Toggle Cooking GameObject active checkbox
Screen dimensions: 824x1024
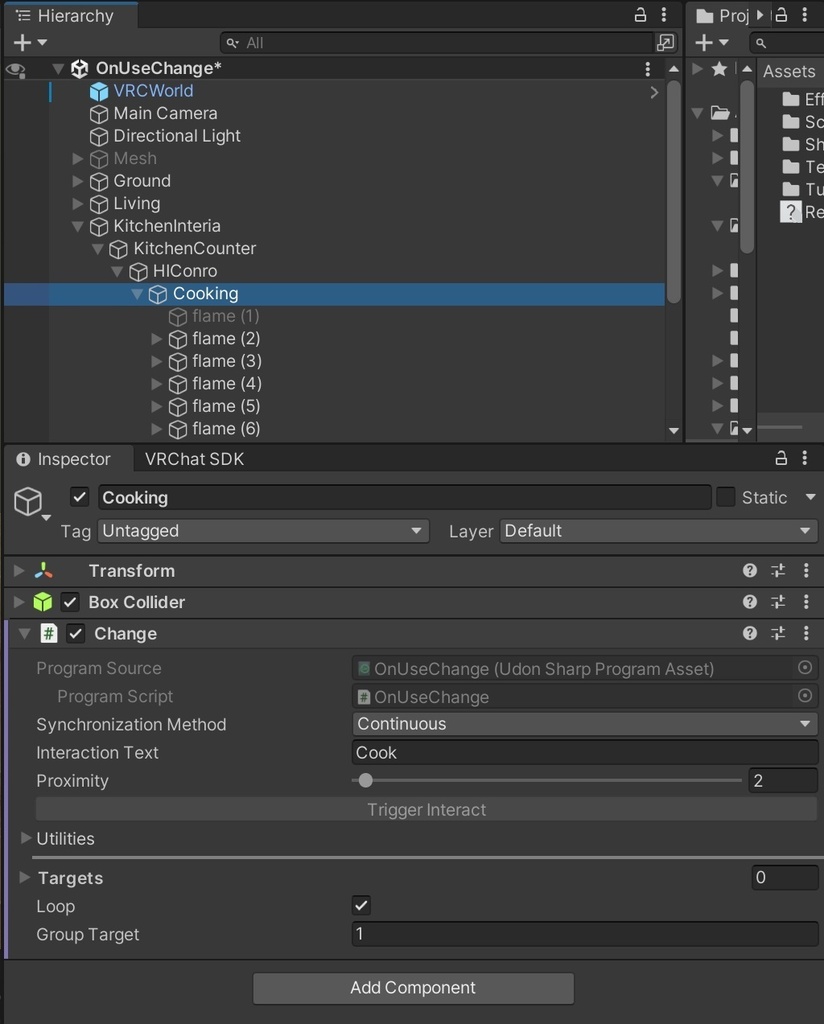click(80, 497)
